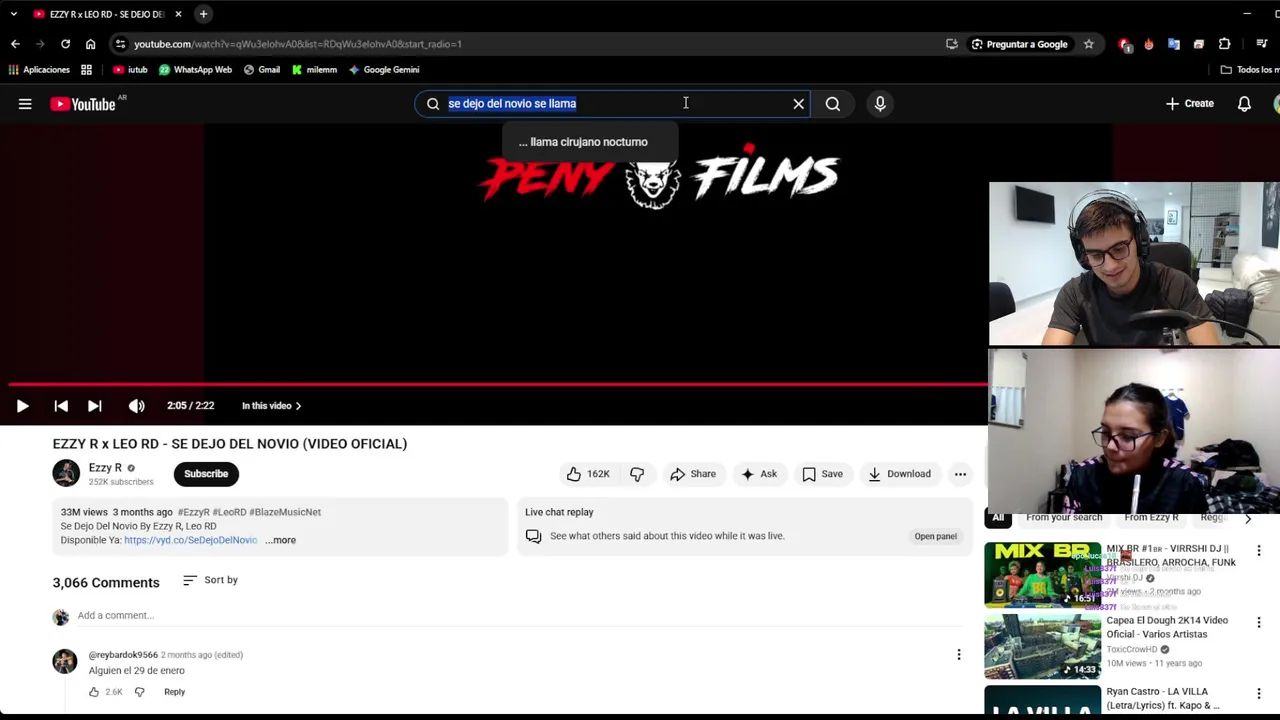Select the From your search chip
This screenshot has width=1280, height=720.
tap(1064, 518)
